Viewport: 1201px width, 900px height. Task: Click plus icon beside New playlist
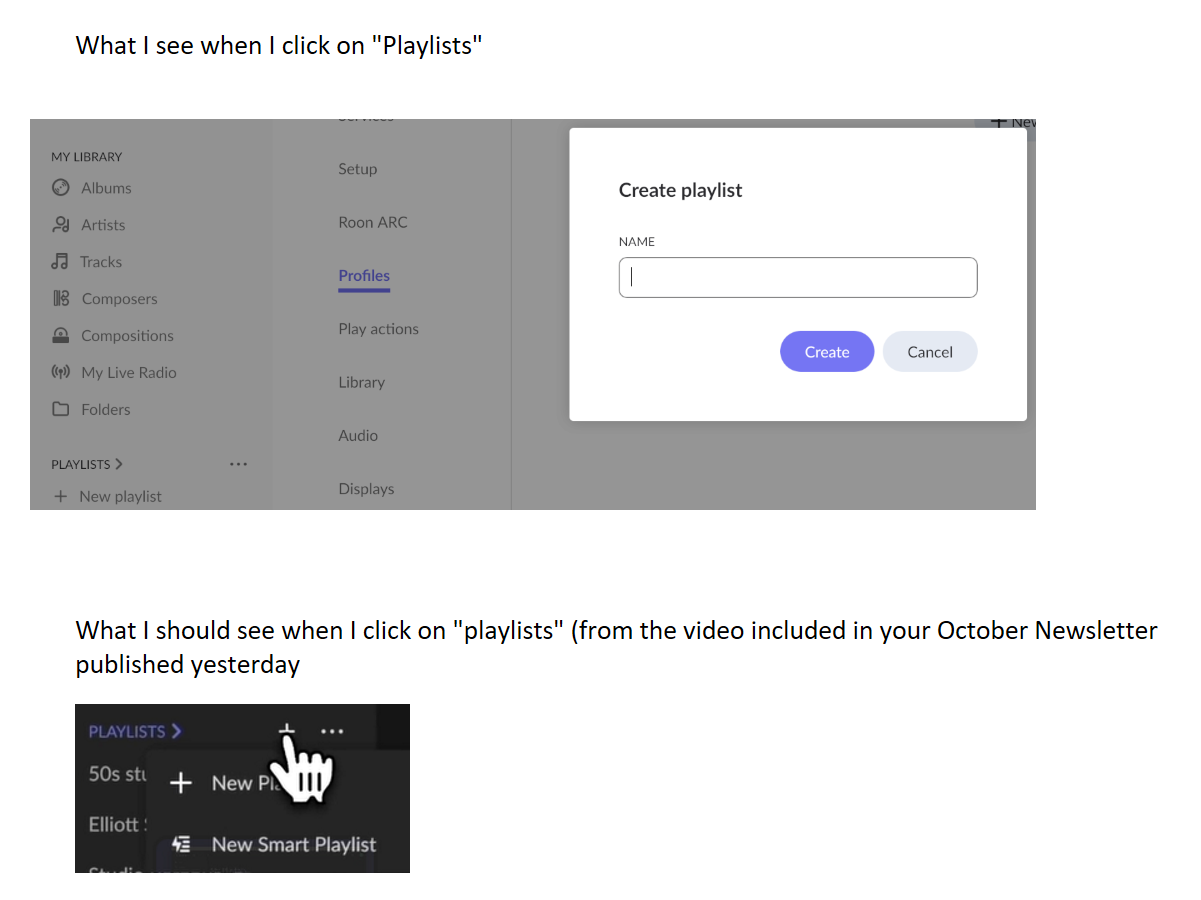[x=60, y=496]
